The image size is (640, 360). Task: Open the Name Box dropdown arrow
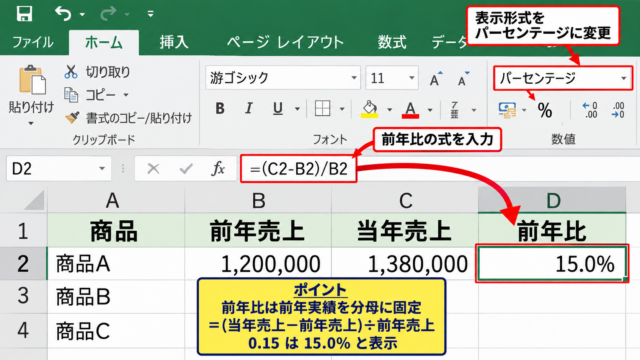[102, 169]
